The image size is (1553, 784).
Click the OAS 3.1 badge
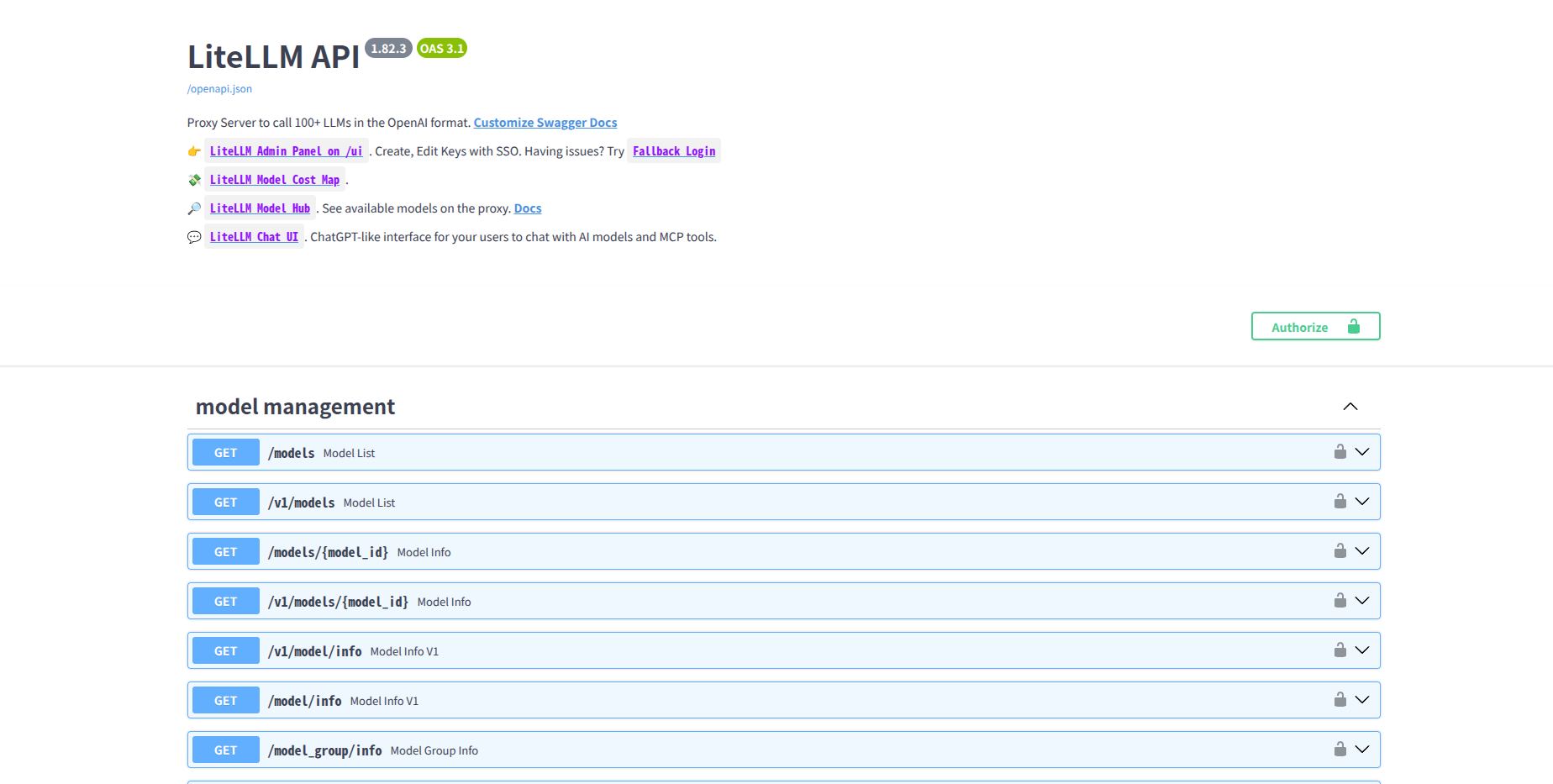[x=442, y=49]
